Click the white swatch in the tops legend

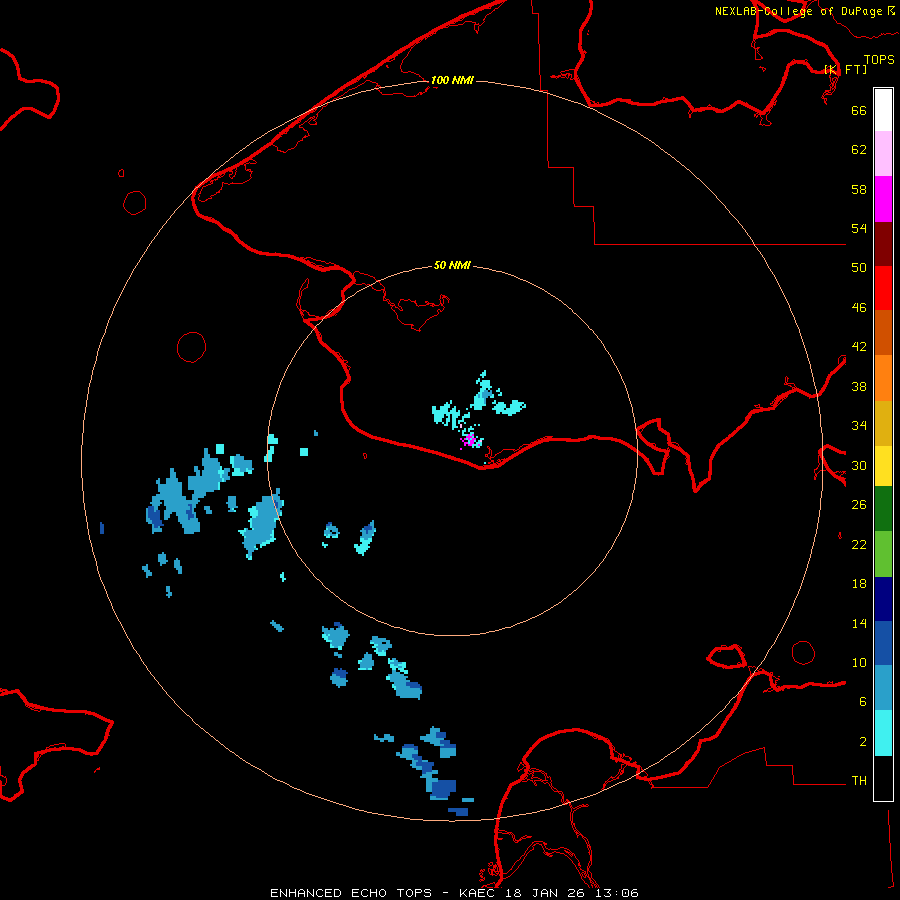tap(883, 110)
